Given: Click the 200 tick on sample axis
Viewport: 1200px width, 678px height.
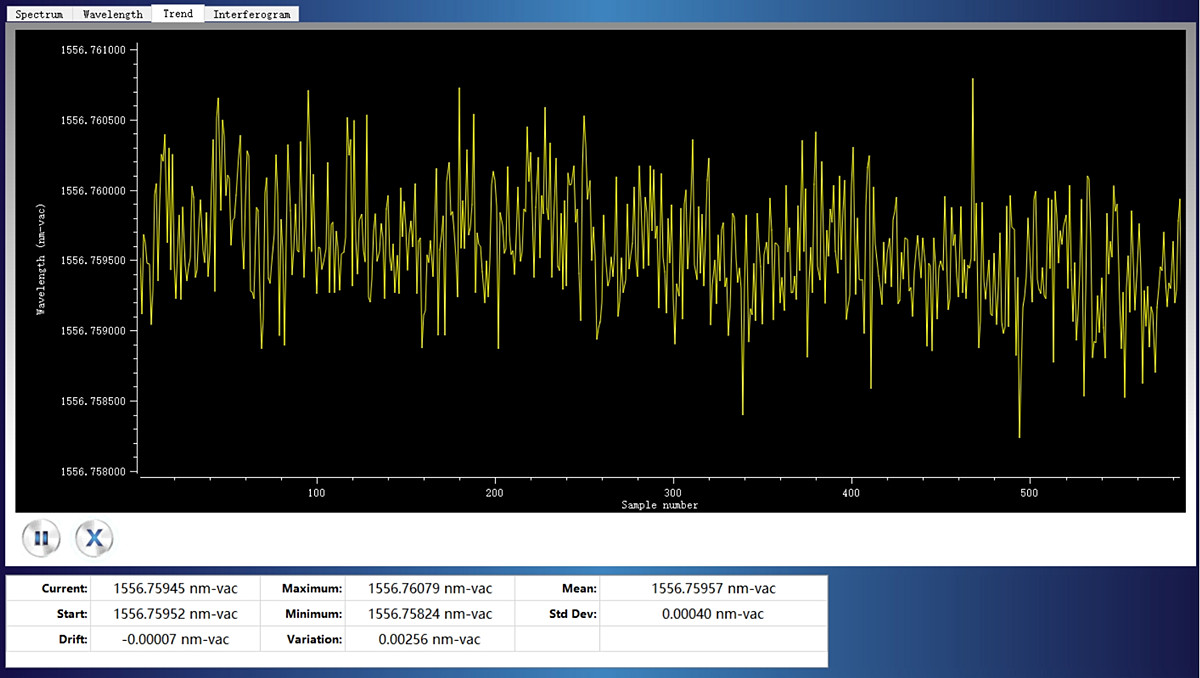Looking at the screenshot, I should click(495, 493).
